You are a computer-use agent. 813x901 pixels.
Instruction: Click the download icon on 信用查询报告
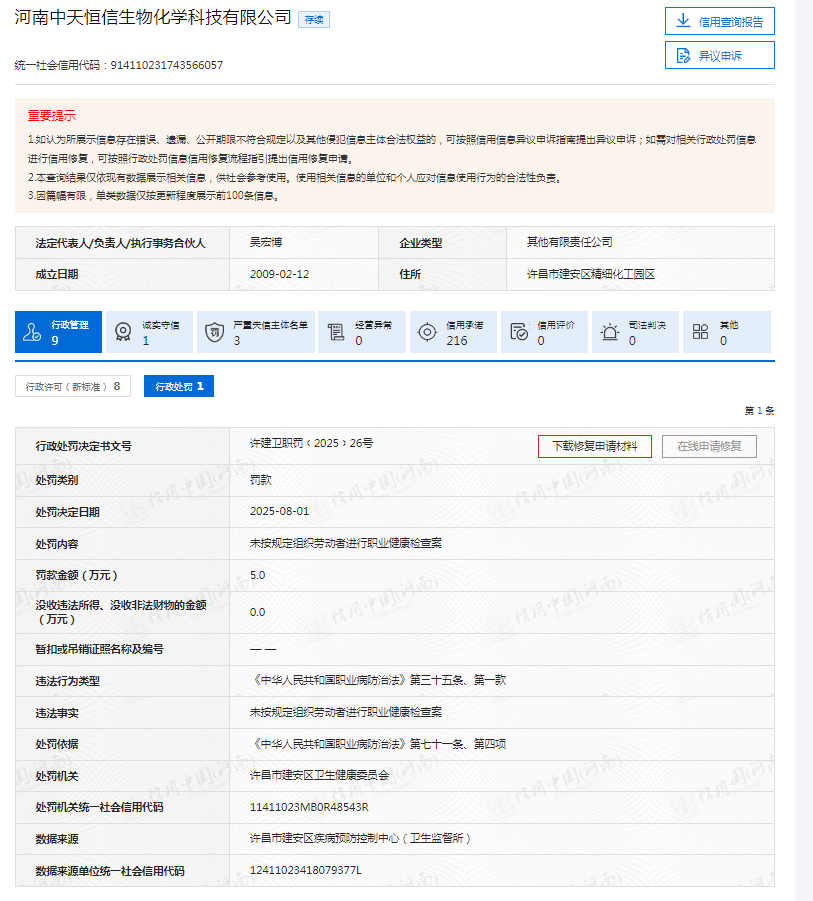[684, 21]
